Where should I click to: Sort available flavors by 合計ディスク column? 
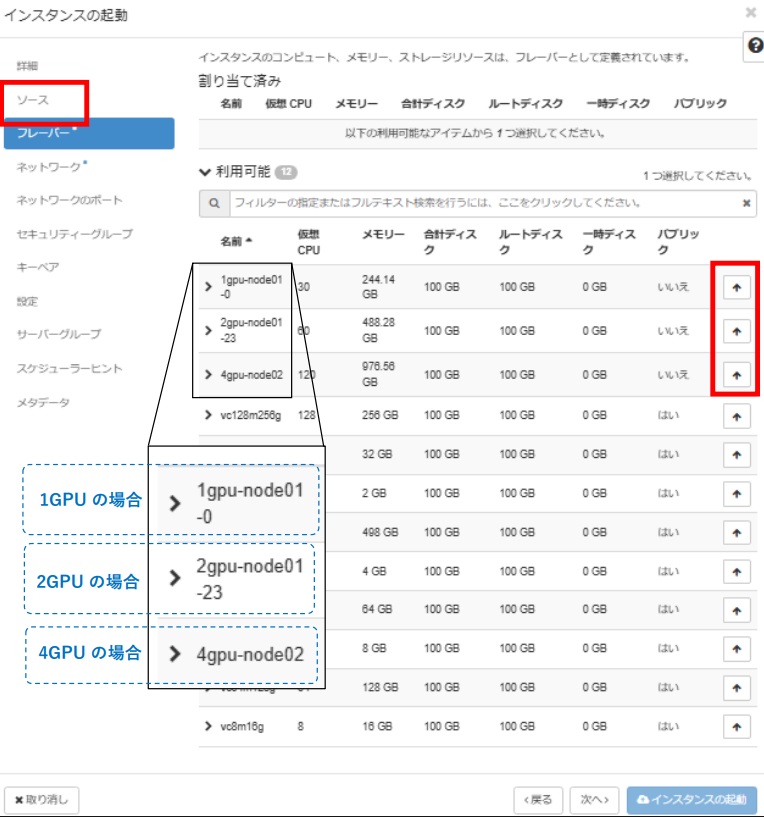click(450, 242)
